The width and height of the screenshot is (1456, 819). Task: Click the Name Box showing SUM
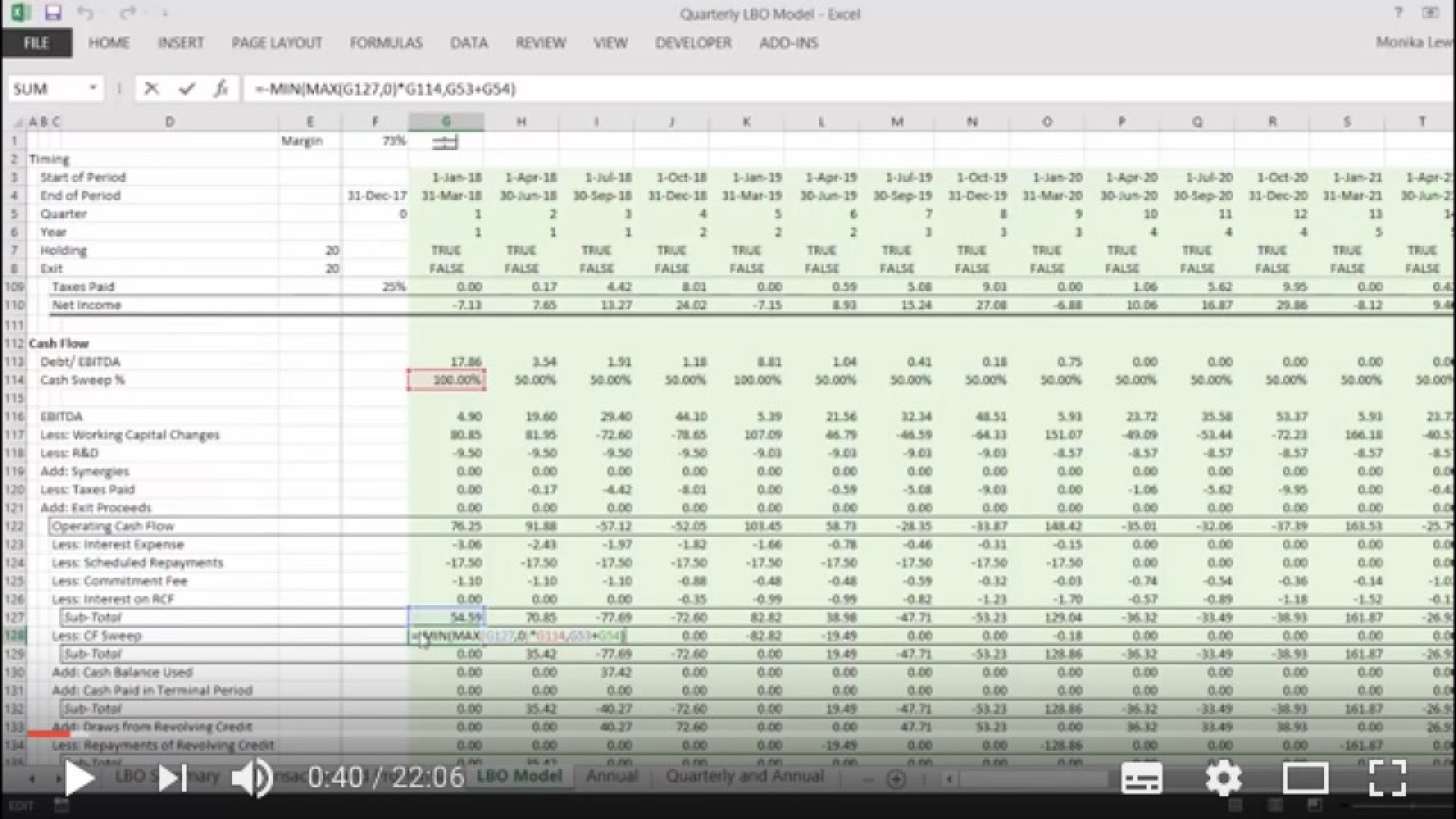47,89
